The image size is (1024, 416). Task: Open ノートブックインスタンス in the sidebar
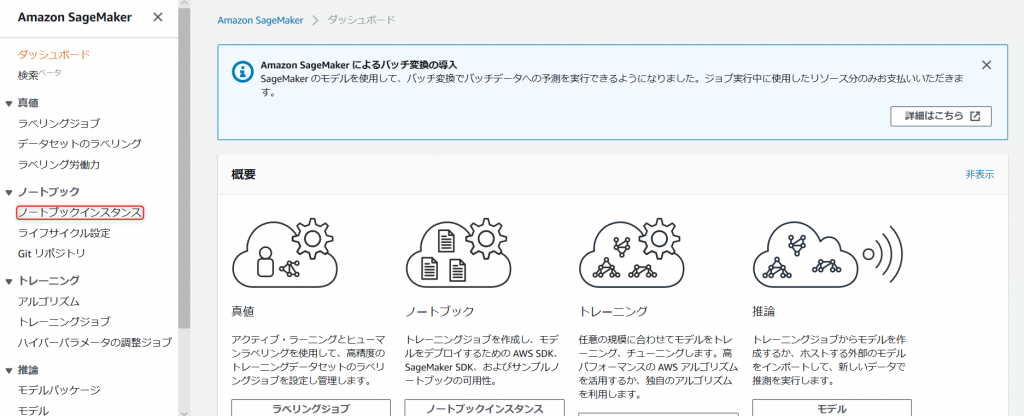pyautogui.click(x=80, y=212)
